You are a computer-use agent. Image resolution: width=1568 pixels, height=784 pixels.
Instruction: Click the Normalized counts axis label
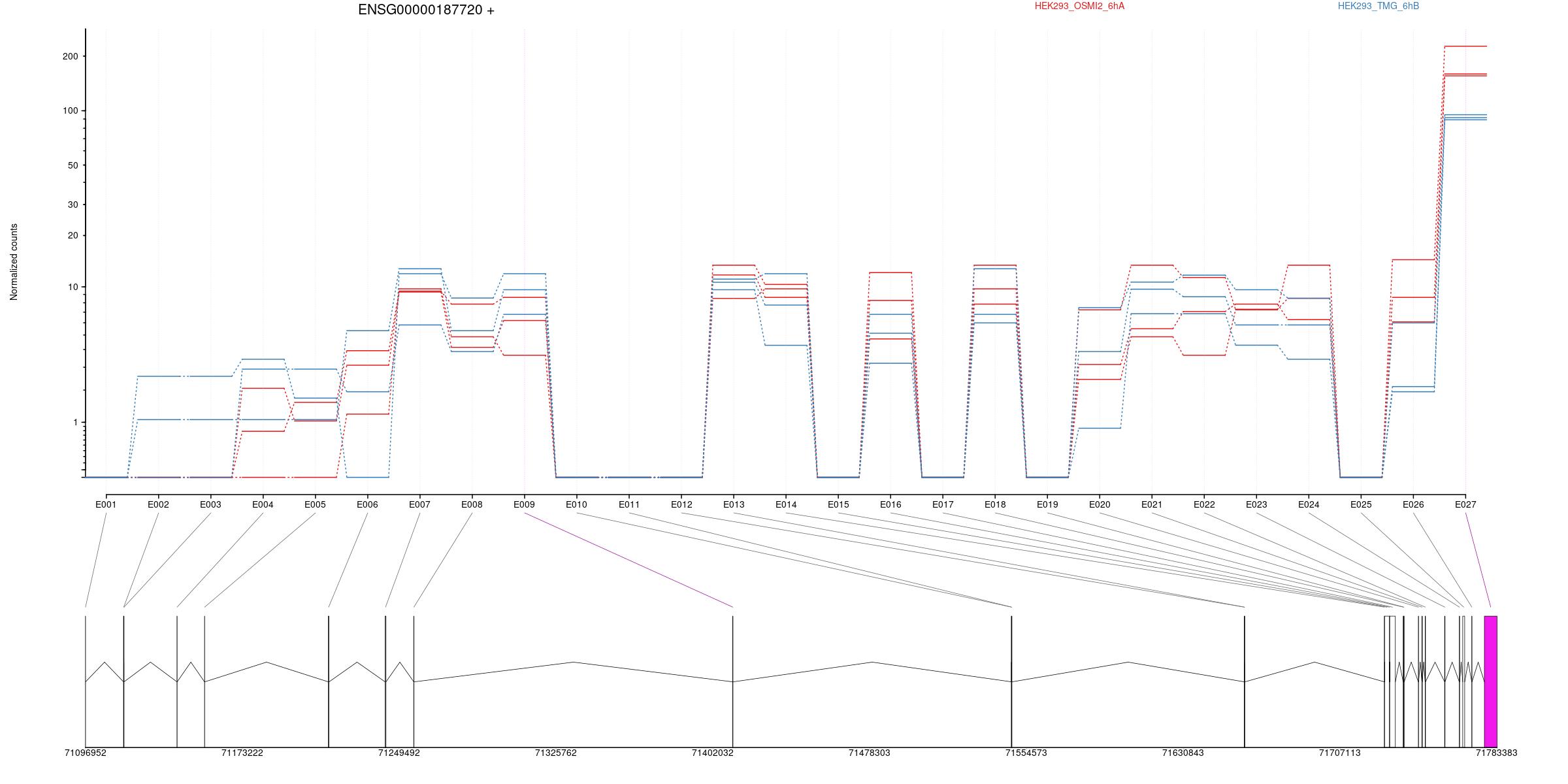(x=14, y=262)
